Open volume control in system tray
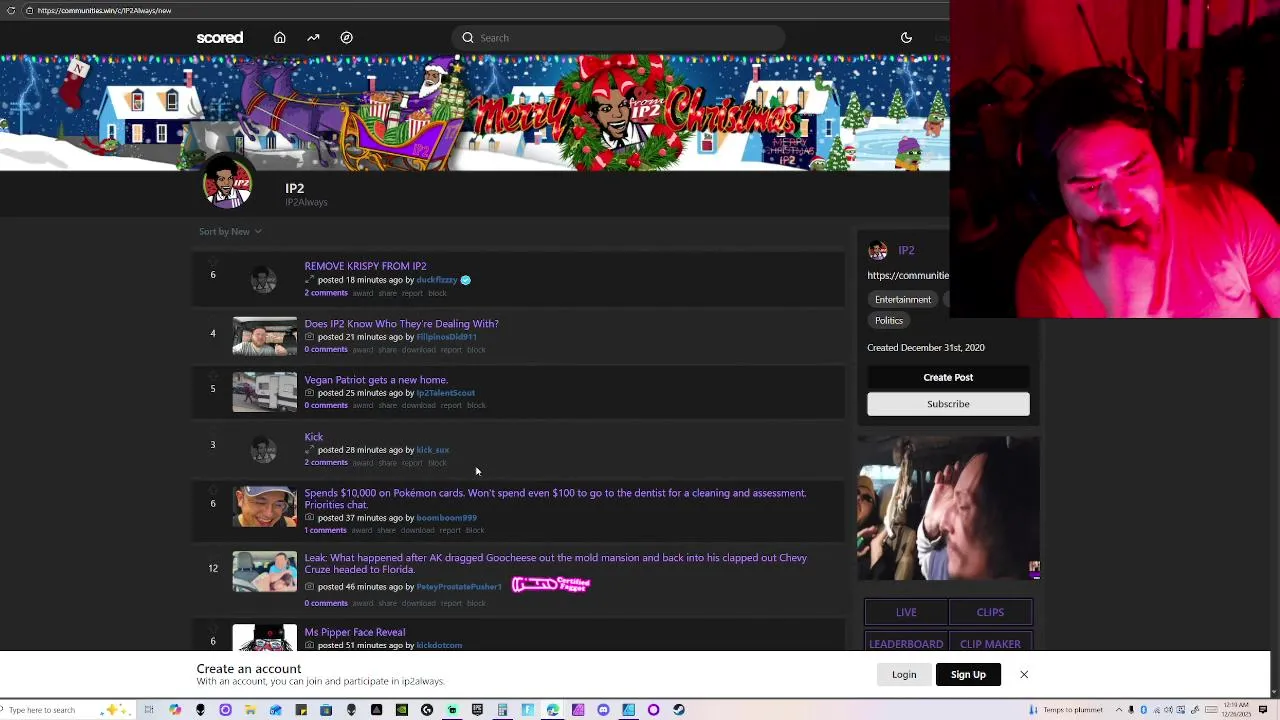Viewport: 1280px width, 720px height. pos(1168,710)
